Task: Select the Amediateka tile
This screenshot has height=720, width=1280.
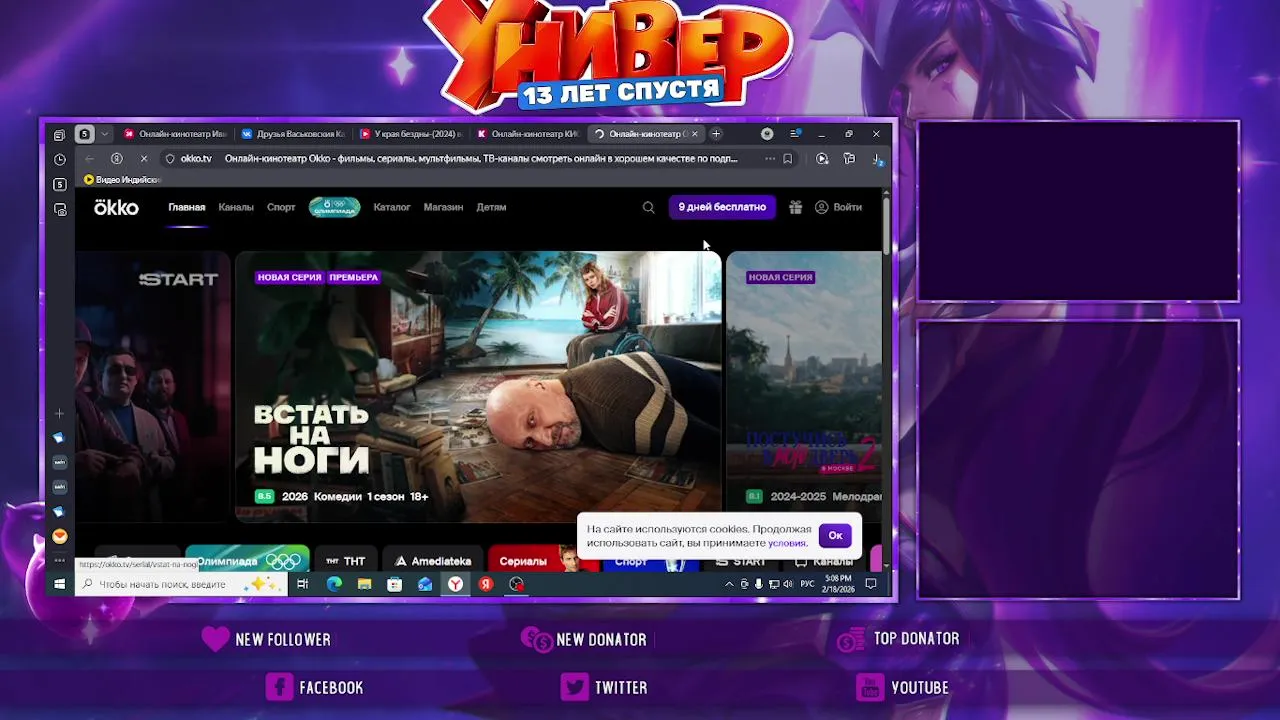Action: point(433,561)
